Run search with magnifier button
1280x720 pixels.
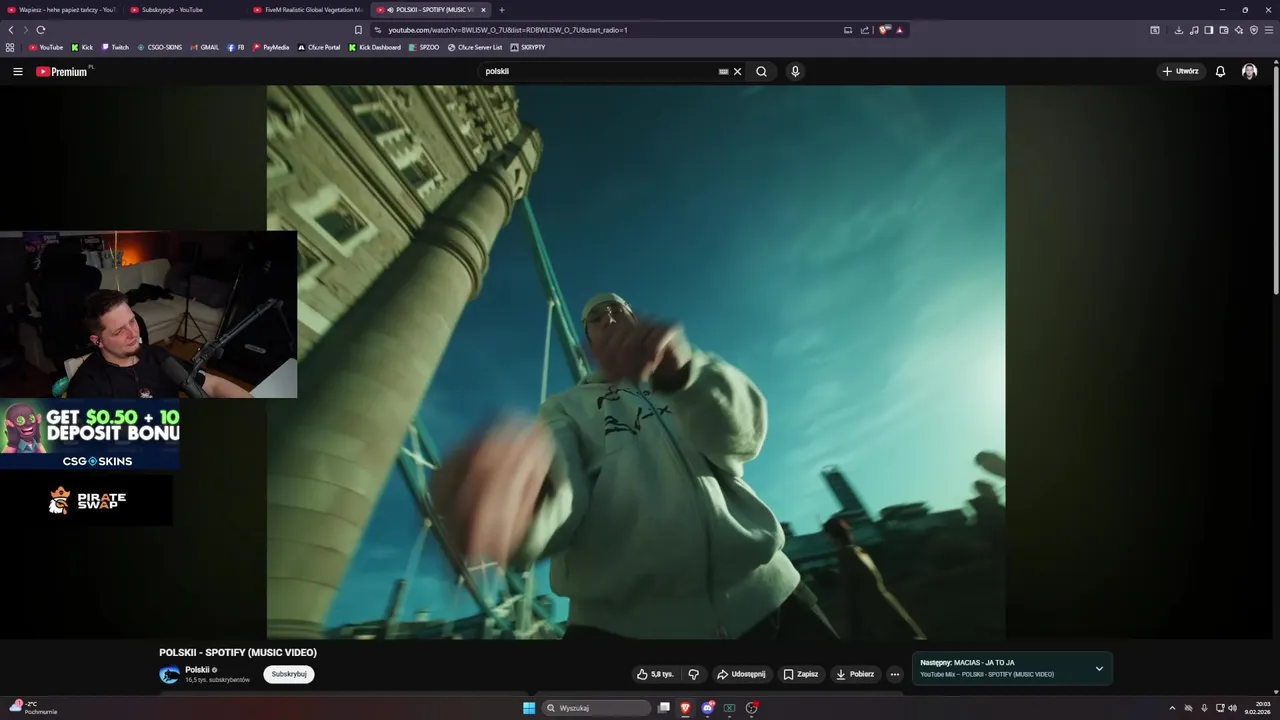762,72
